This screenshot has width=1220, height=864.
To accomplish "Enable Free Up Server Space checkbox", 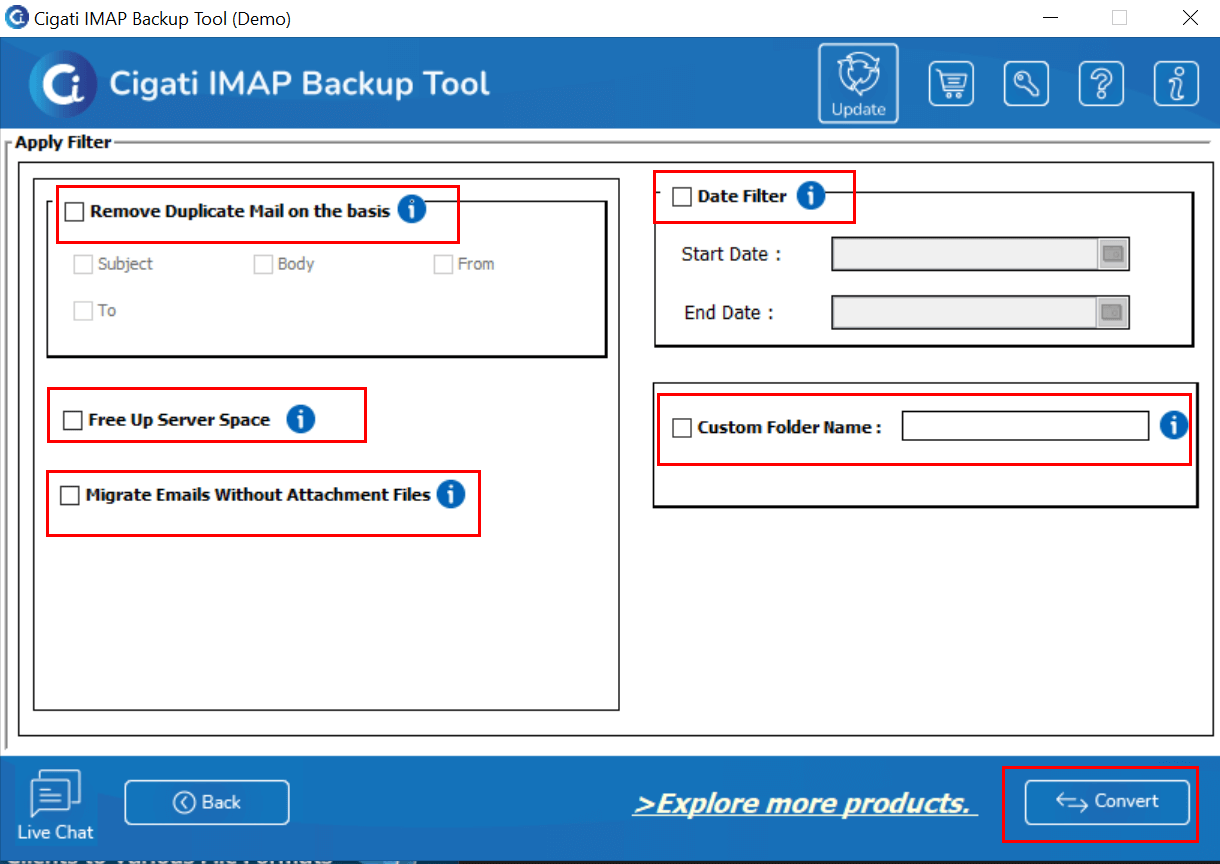I will pyautogui.click(x=72, y=421).
